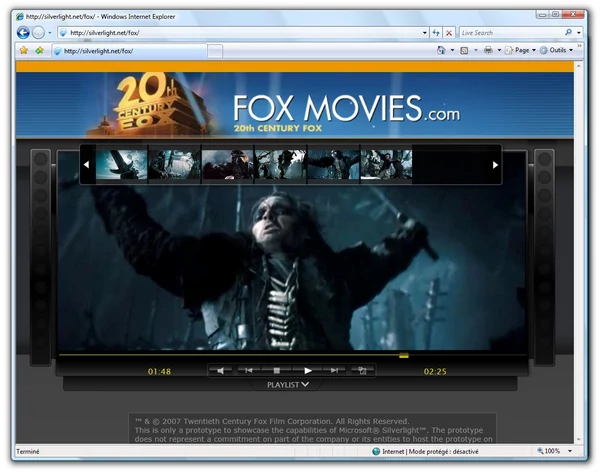Screen dimensions: 600x472
Task: Expand the toolbar overflow chevron
Action: [x=579, y=46]
